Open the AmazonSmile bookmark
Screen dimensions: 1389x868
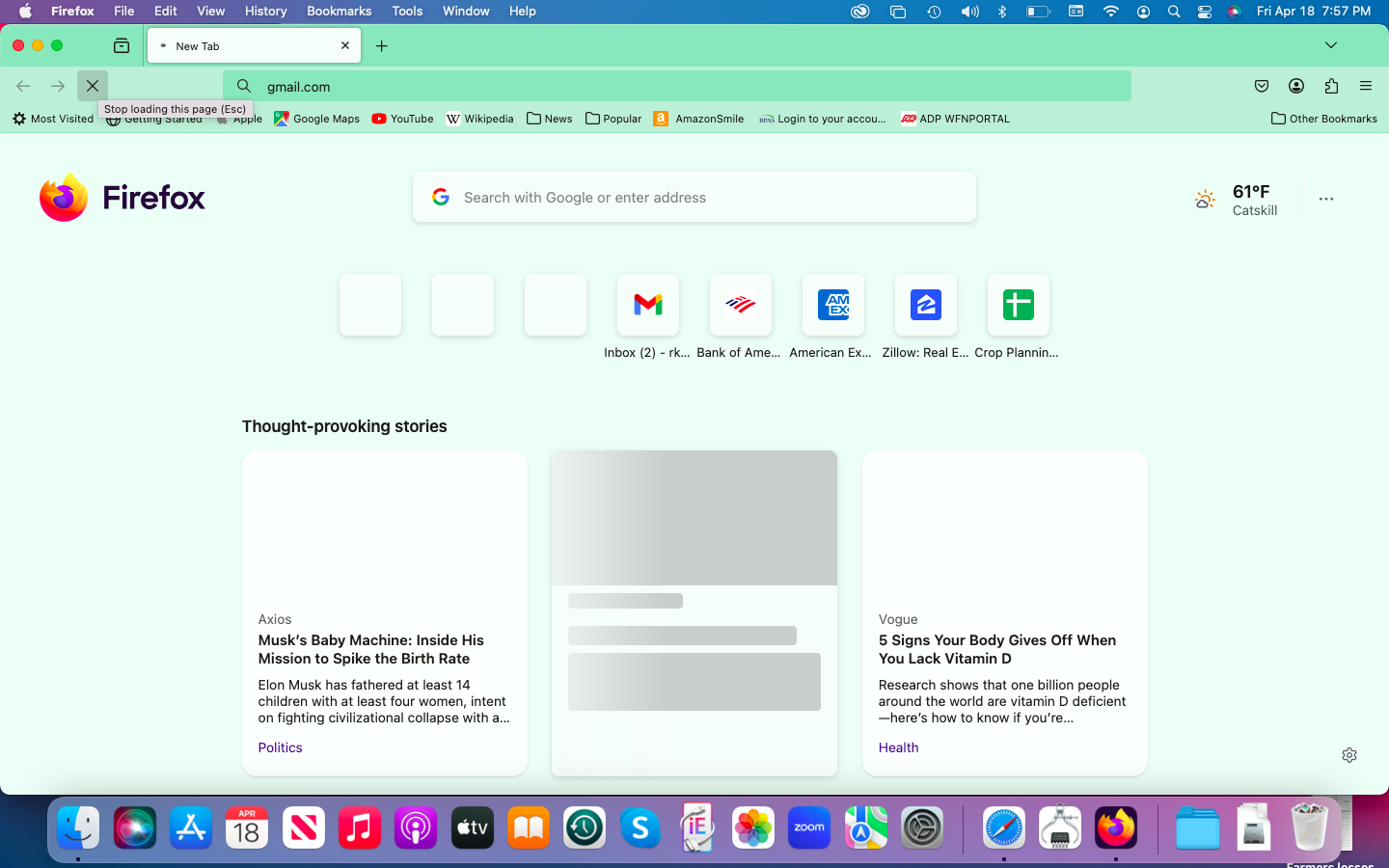(698, 119)
